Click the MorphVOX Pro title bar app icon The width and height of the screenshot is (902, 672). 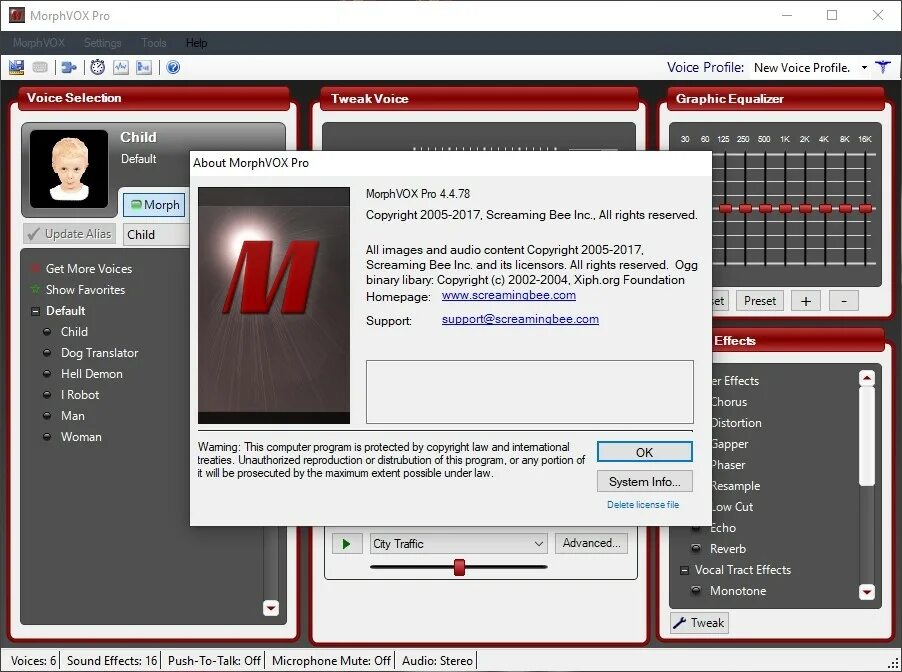(17, 16)
